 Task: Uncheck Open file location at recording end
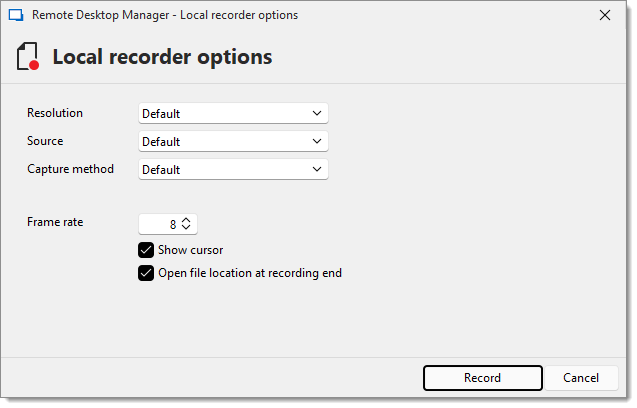pos(146,273)
